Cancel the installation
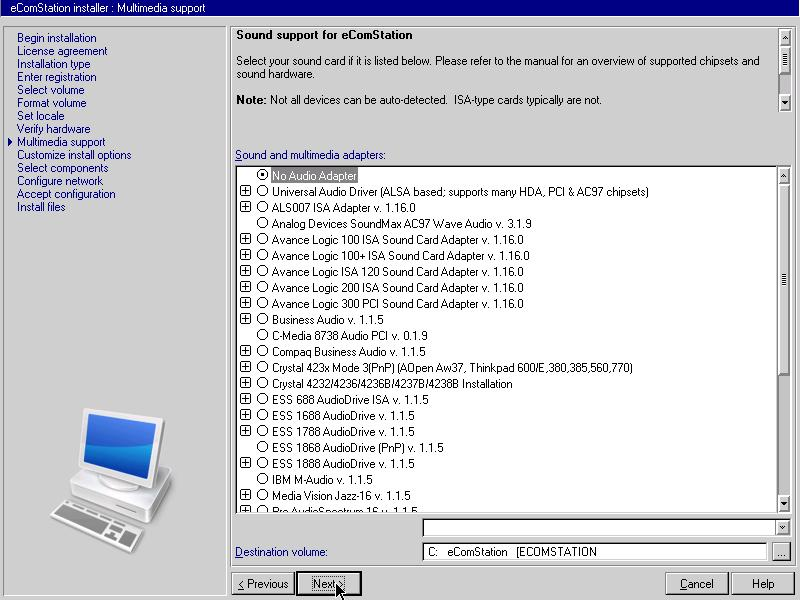Image resolution: width=800 pixels, height=600 pixels. pyautogui.click(x=697, y=584)
